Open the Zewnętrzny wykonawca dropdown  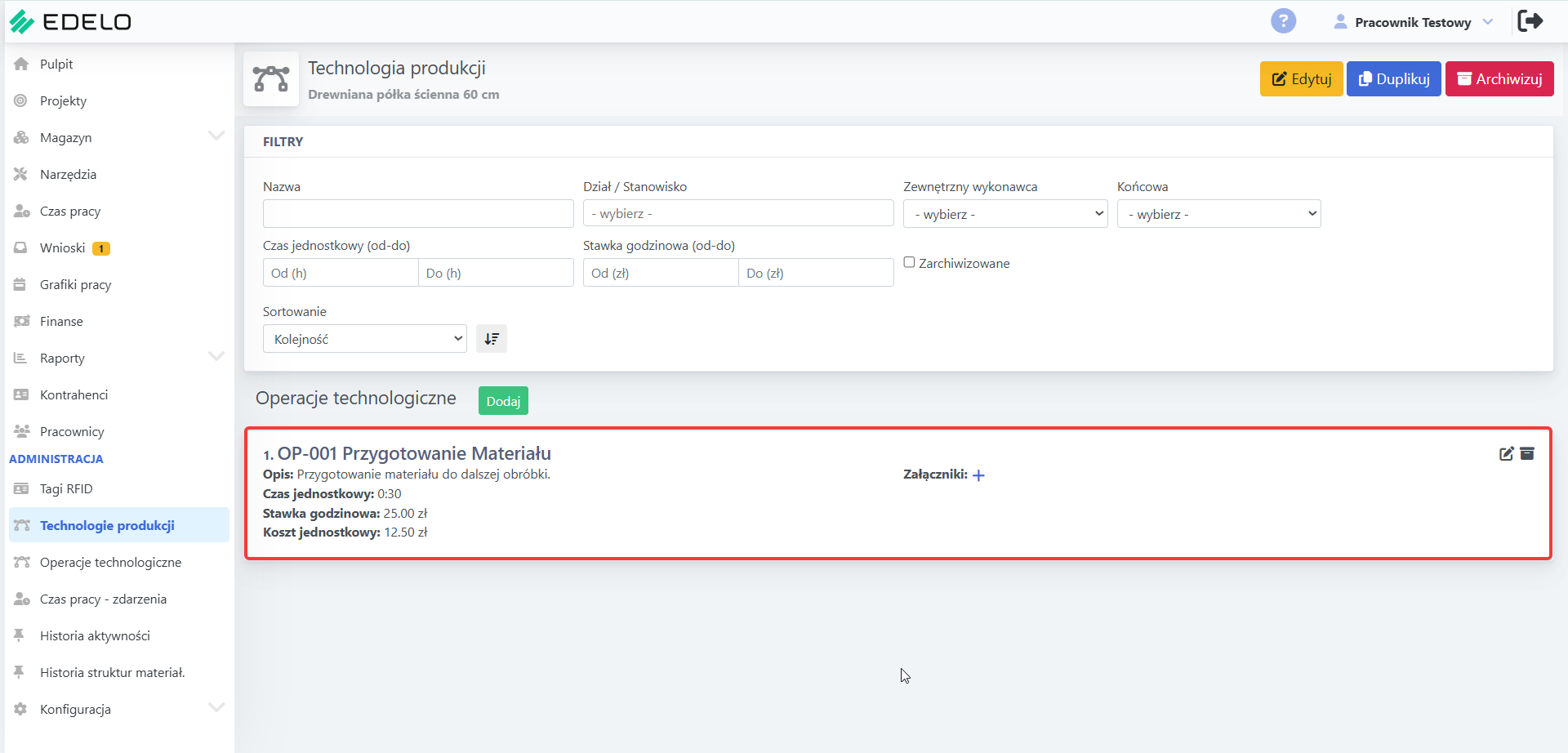[x=1005, y=214]
